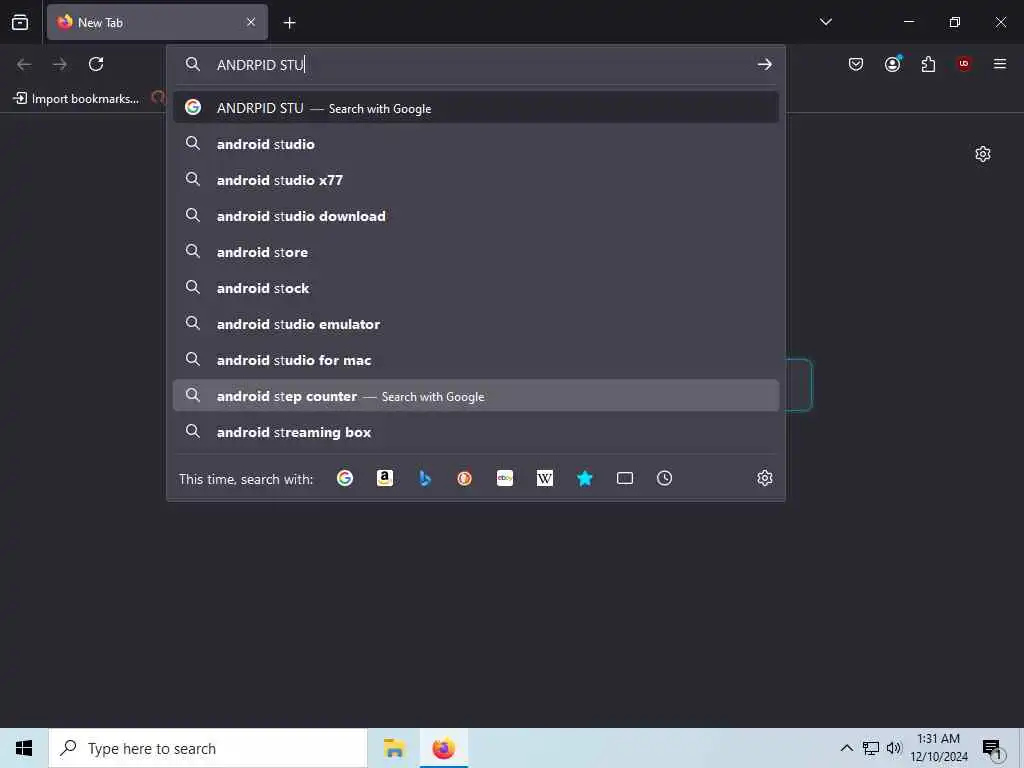Screen dimensions: 1024x768
Task: Click the Go arrow in the address bar
Action: click(764, 64)
